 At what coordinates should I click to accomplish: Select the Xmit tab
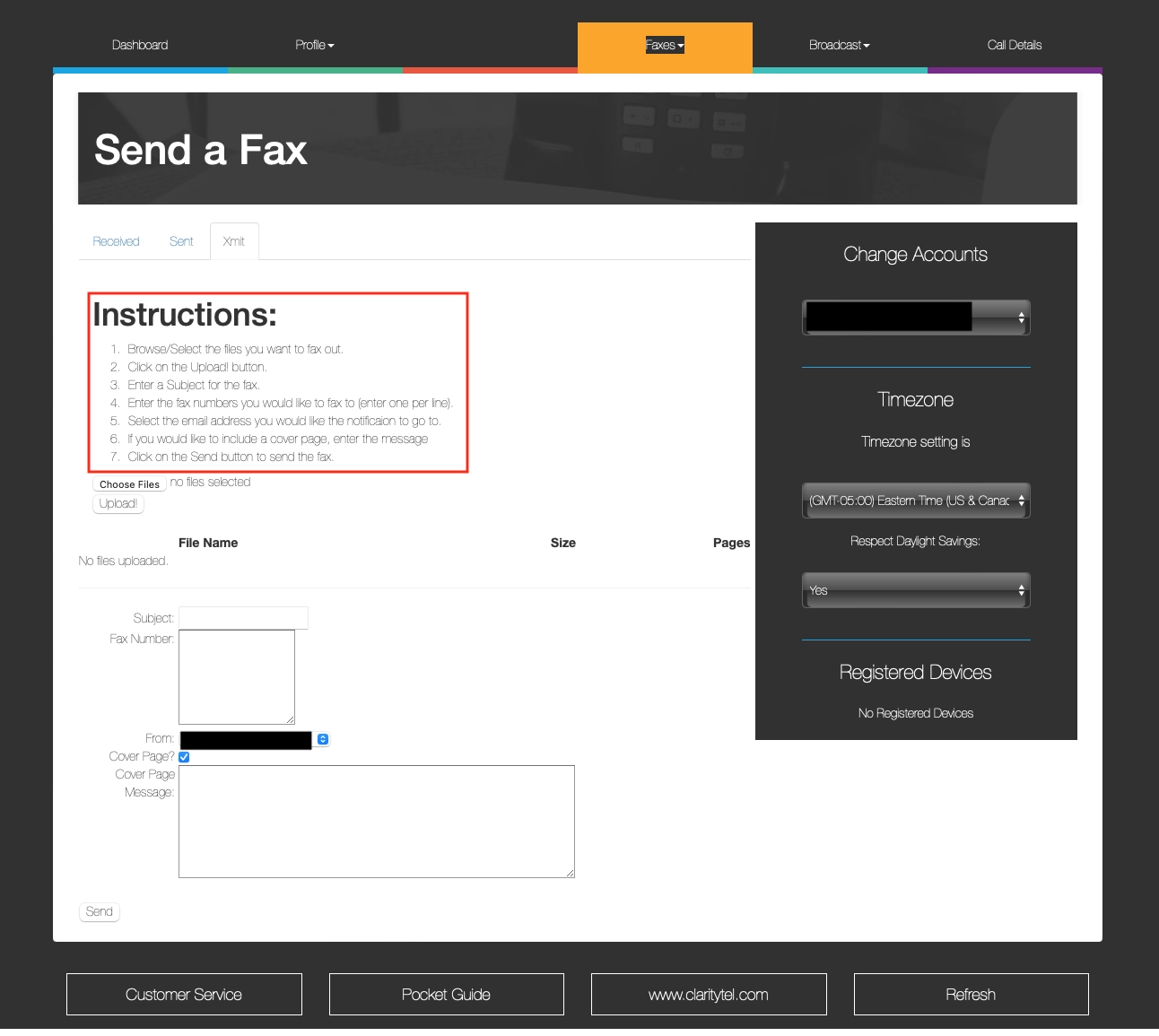(234, 241)
